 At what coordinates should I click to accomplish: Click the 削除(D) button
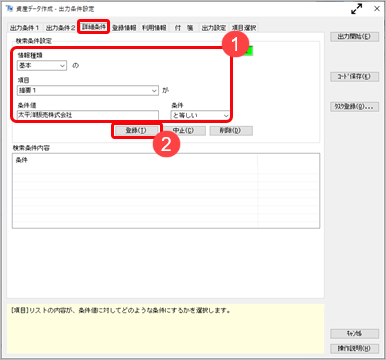tap(231, 130)
